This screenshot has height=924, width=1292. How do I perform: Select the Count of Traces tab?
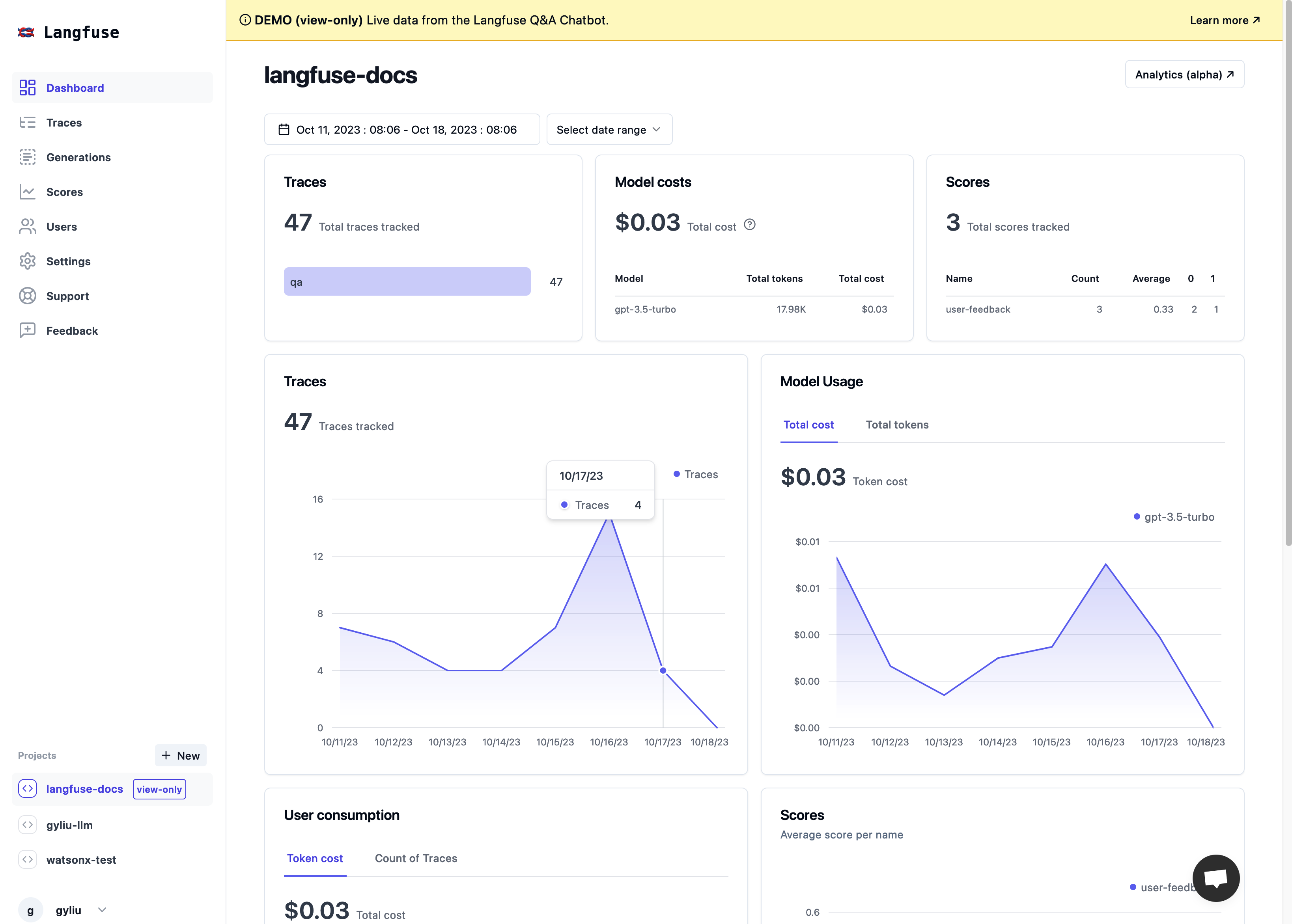tap(416, 858)
